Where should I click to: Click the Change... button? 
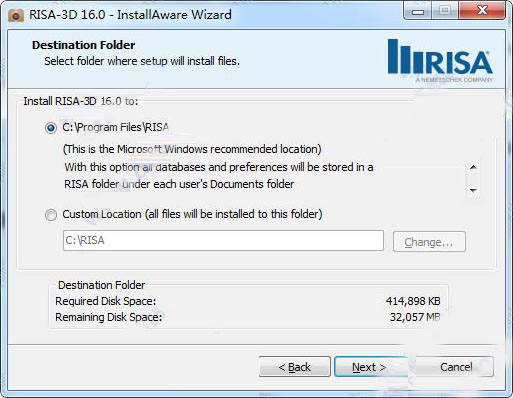coord(429,242)
